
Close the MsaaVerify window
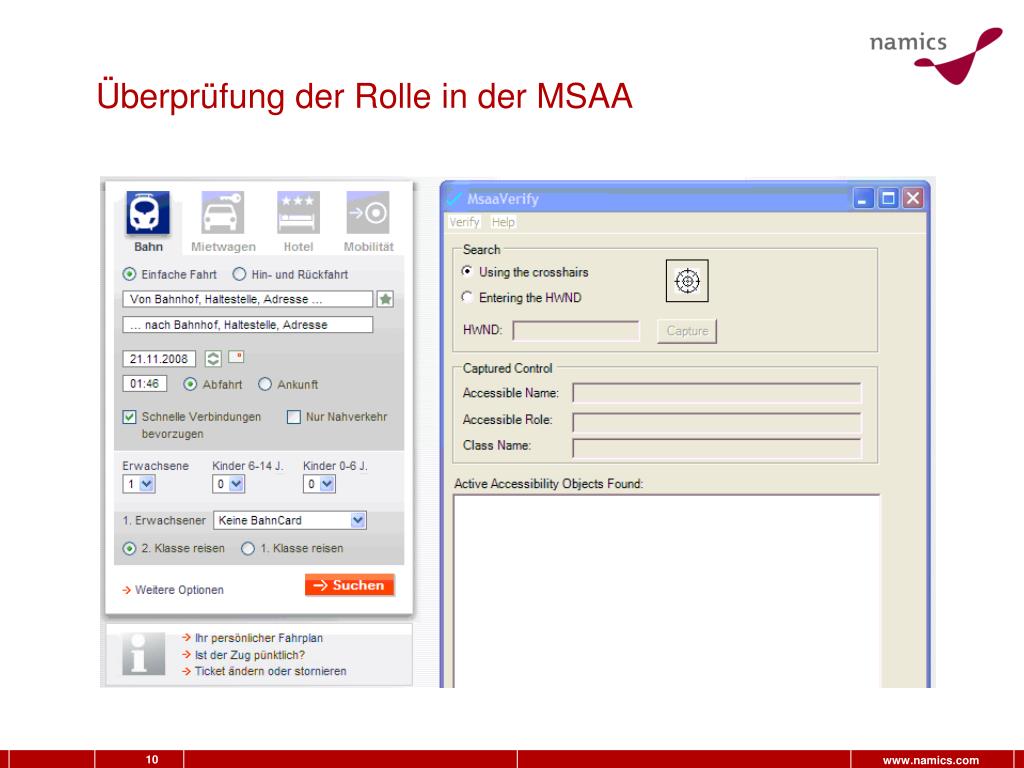[x=913, y=198]
